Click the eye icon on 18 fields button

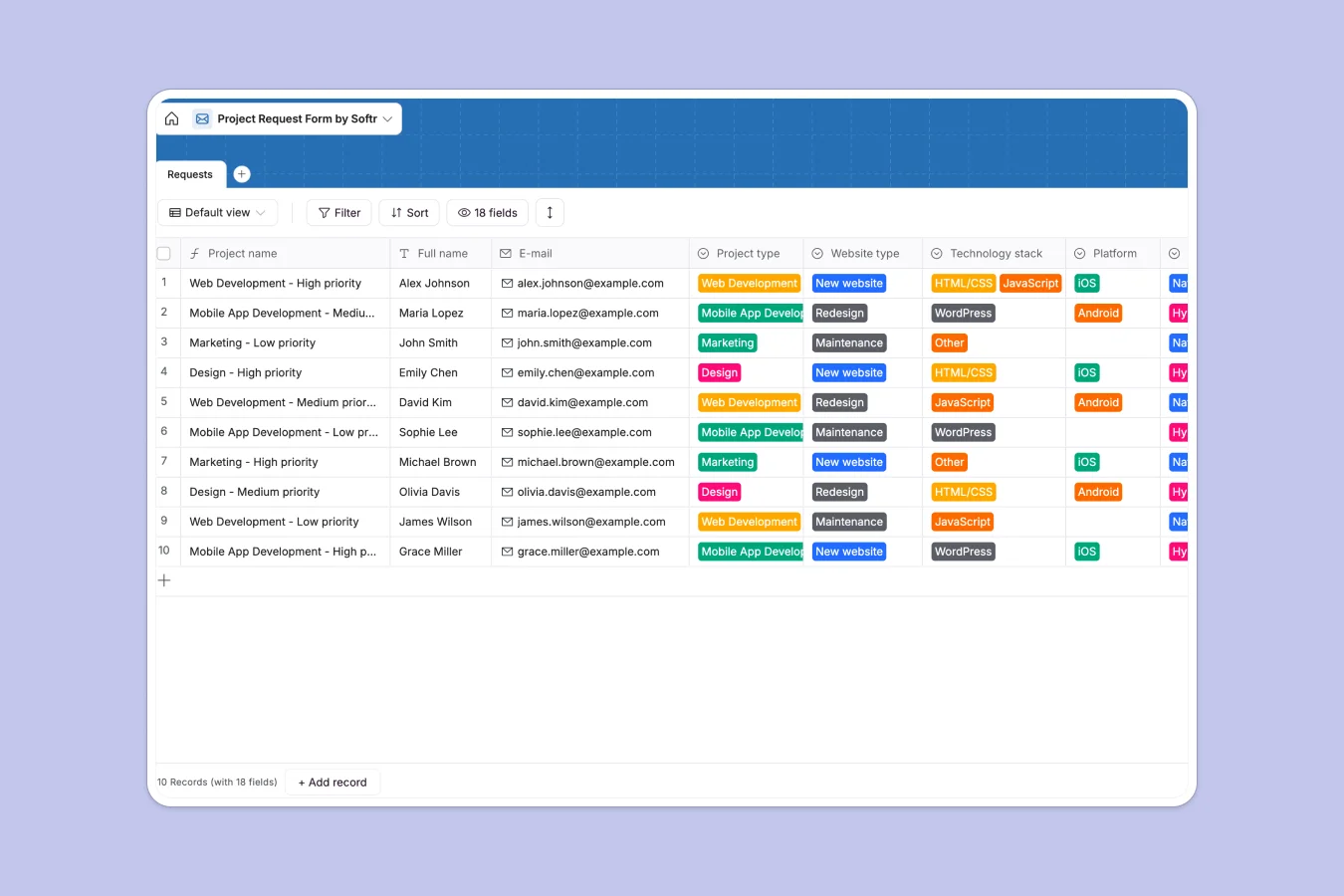tap(464, 212)
